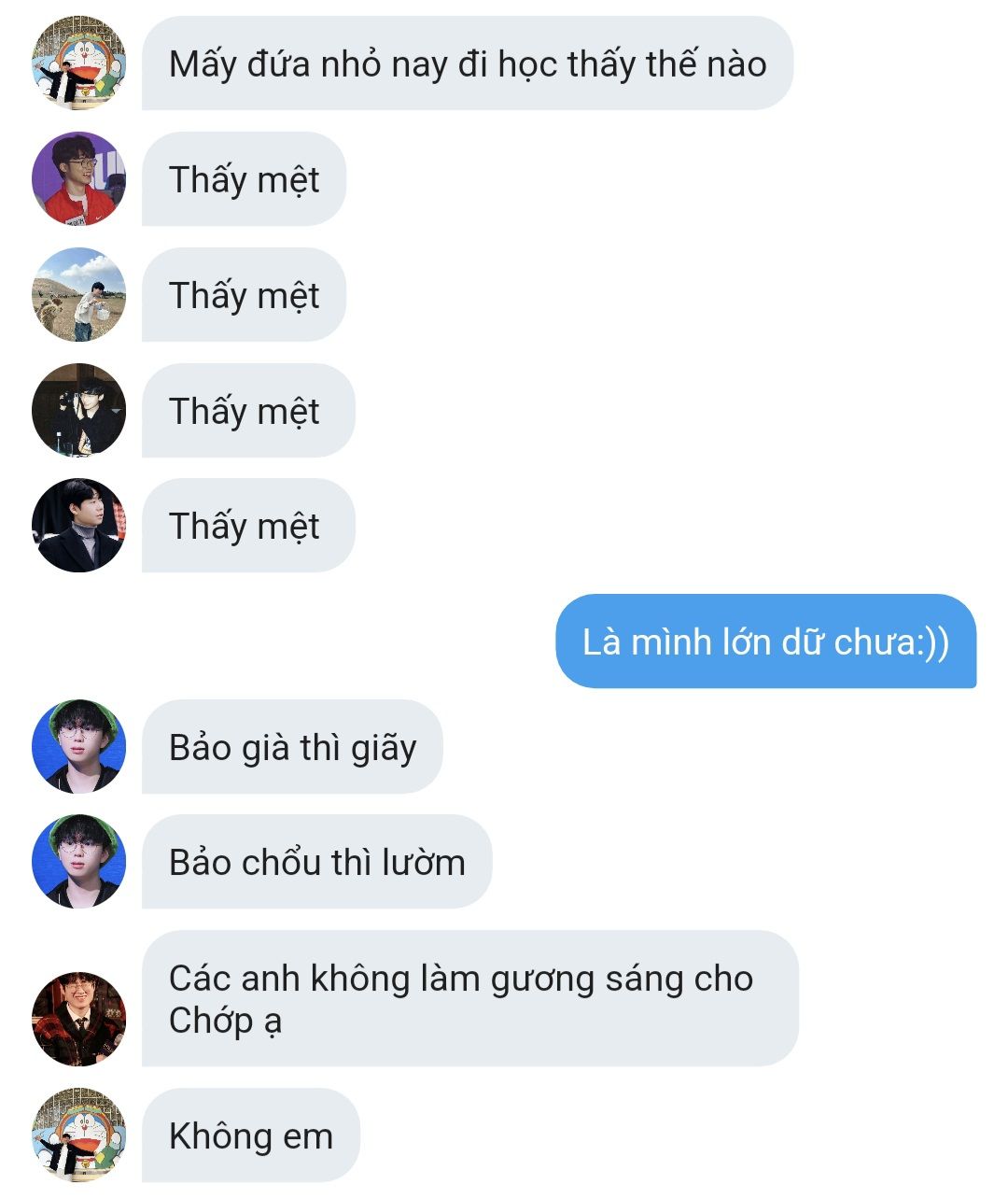Select the dark avatar beside the third "Thấy mệt"
The image size is (1008, 1198).
[x=78, y=410]
